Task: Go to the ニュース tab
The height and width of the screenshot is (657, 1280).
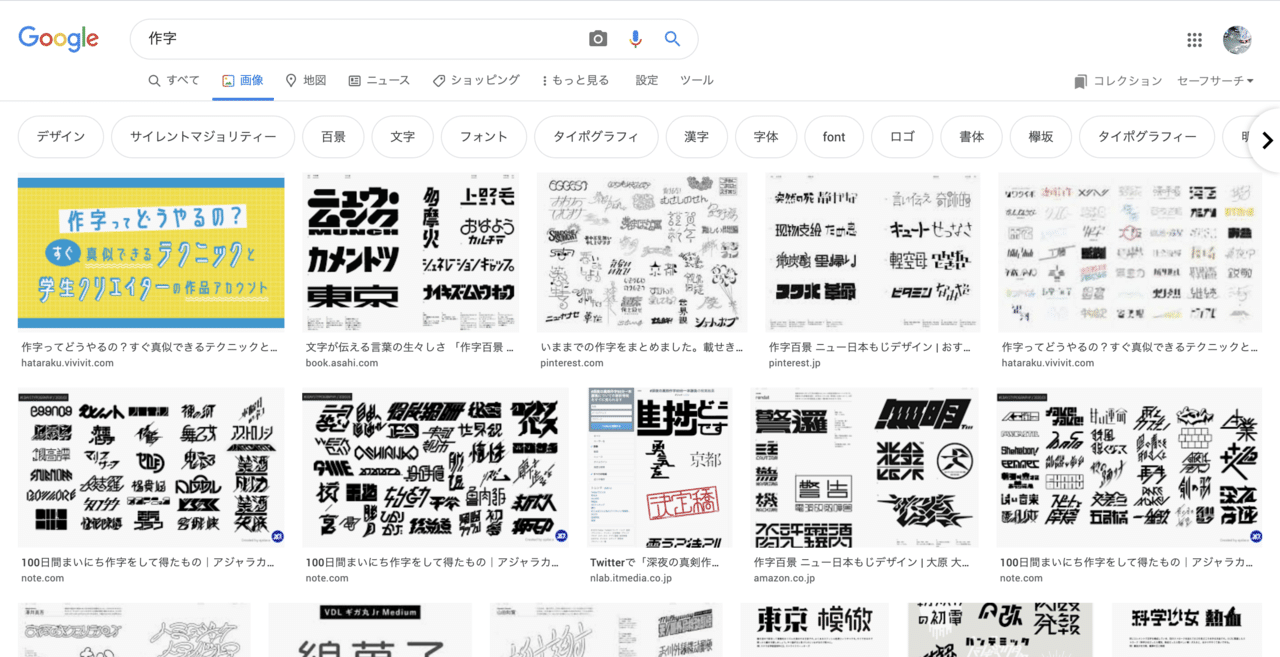Action: pos(379,80)
